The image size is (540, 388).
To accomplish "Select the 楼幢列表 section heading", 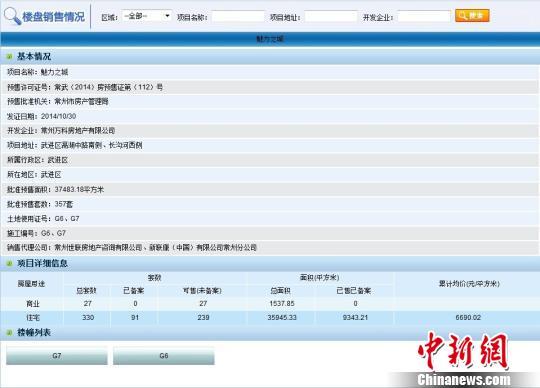I will 34,333.
